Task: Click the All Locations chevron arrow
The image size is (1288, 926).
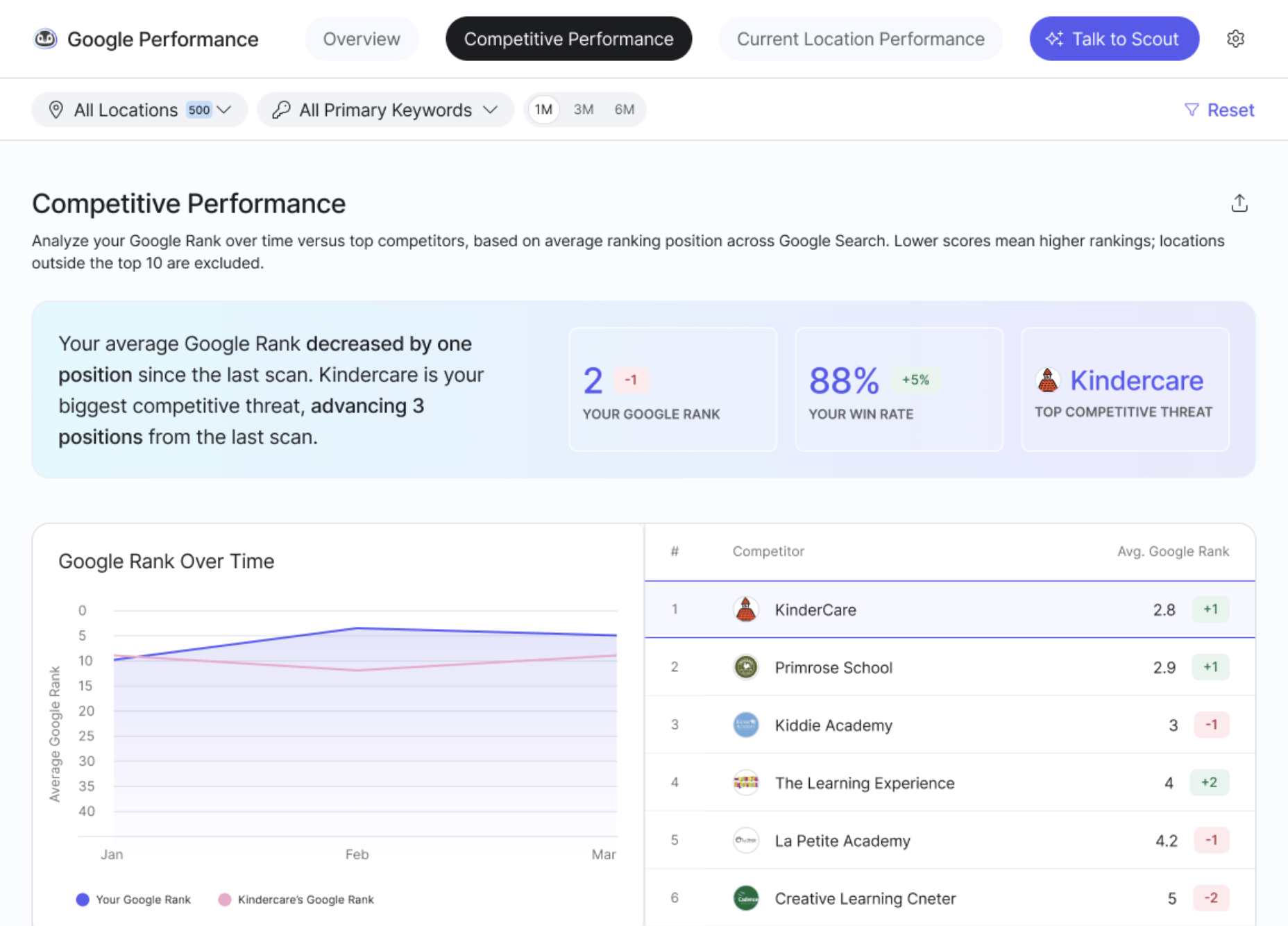Action: [224, 110]
